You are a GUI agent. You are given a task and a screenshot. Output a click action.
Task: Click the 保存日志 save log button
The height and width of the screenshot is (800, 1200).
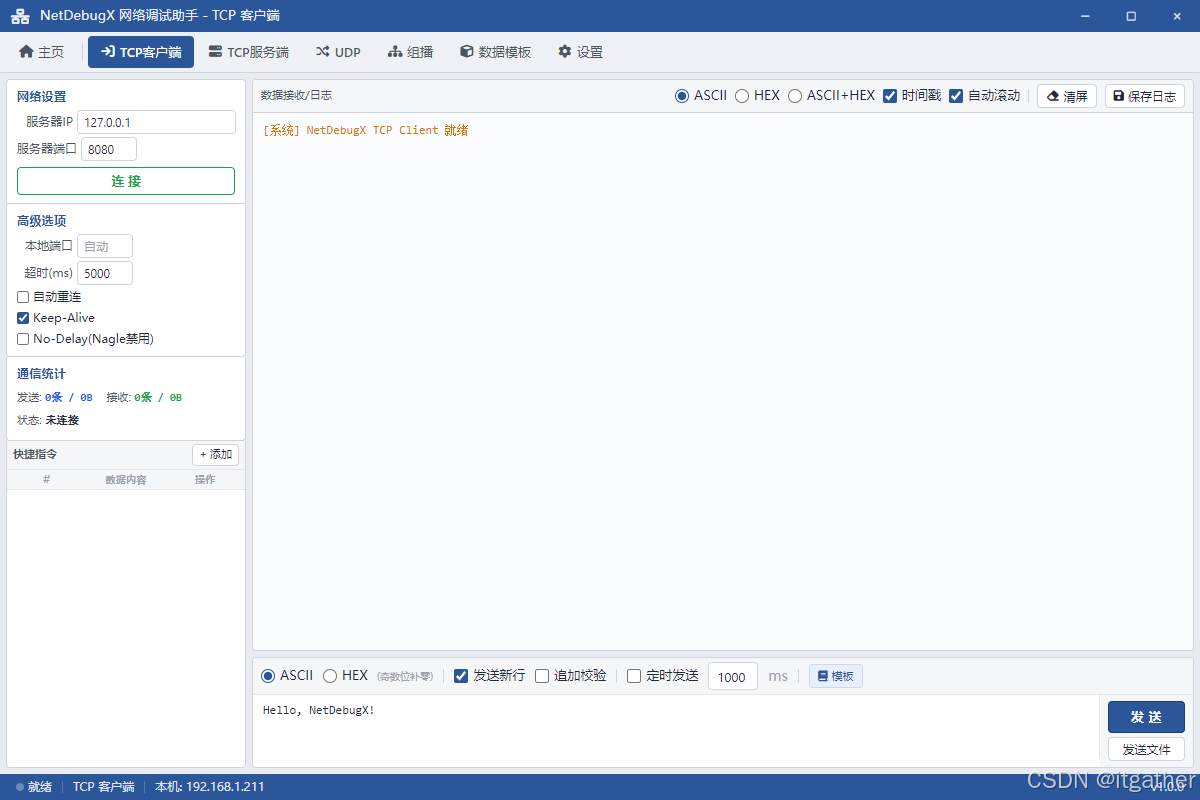[1145, 96]
